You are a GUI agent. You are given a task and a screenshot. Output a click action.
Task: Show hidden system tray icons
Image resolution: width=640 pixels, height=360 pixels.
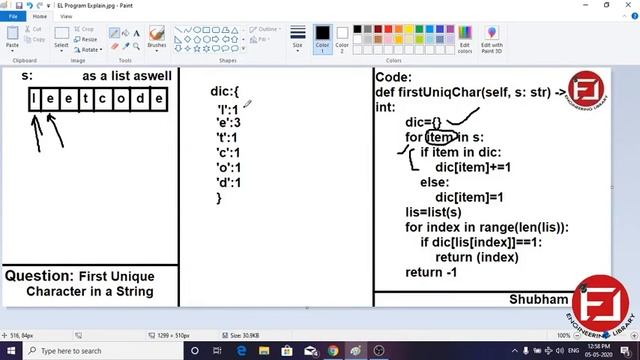pos(515,351)
